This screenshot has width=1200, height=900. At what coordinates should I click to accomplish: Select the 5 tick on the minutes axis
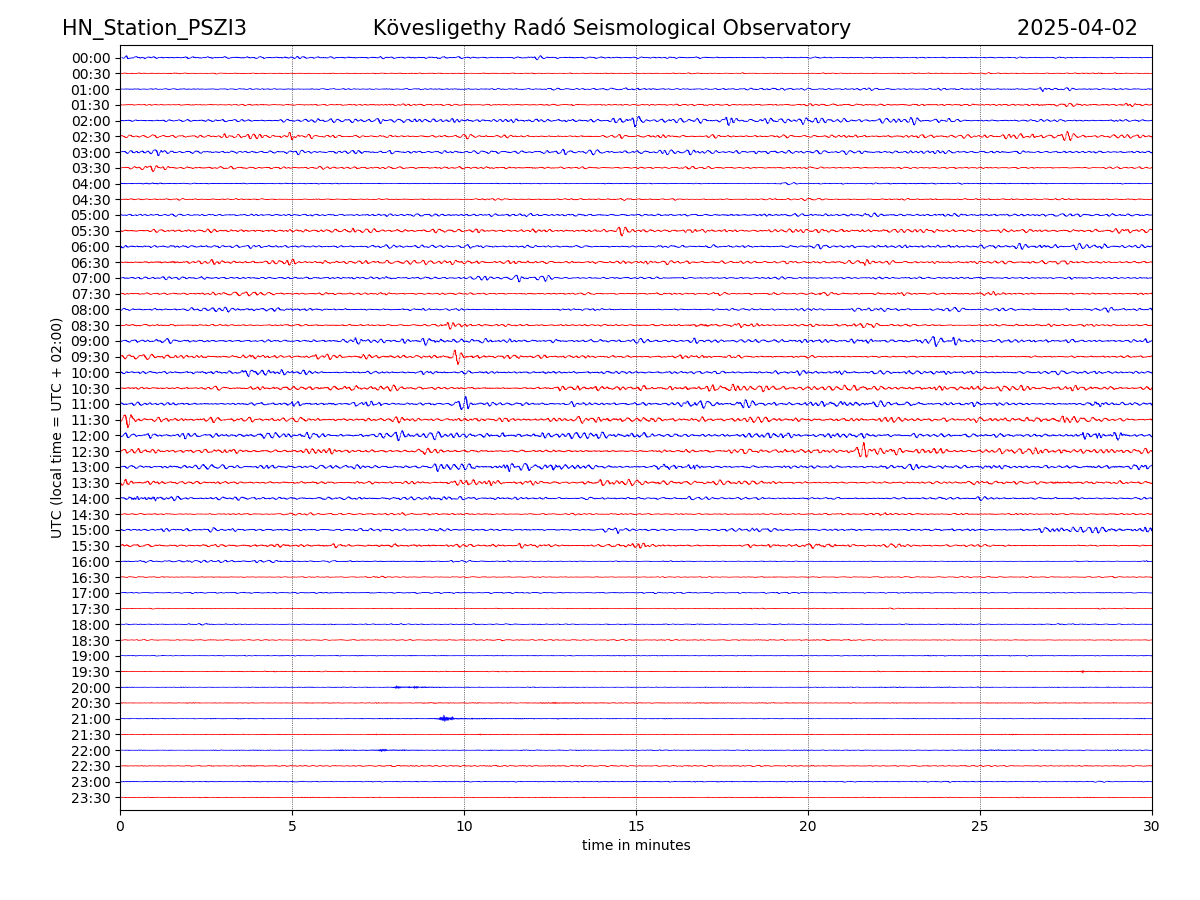292,826
